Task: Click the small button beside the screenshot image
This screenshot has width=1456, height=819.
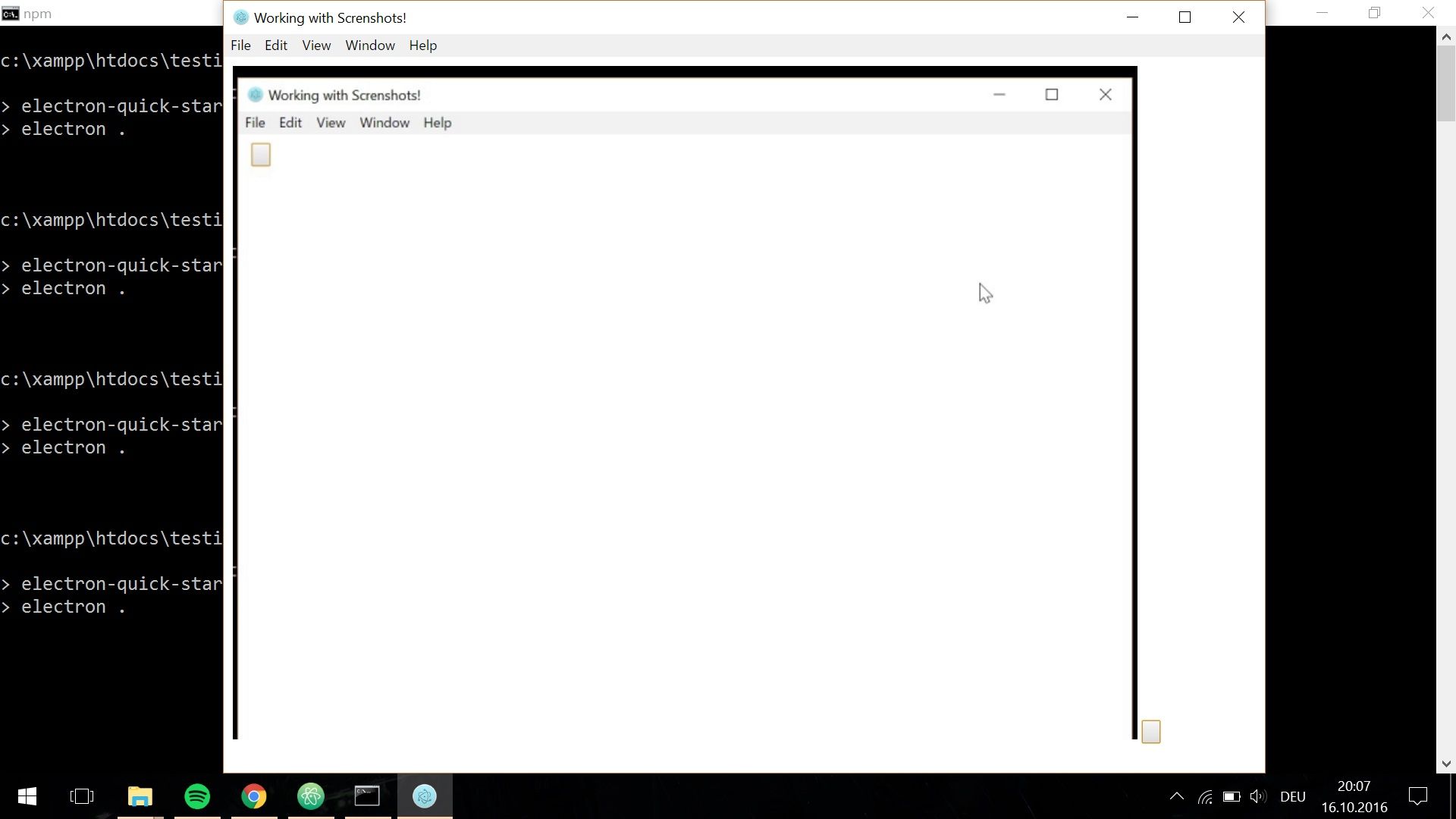Action: [x=1151, y=732]
